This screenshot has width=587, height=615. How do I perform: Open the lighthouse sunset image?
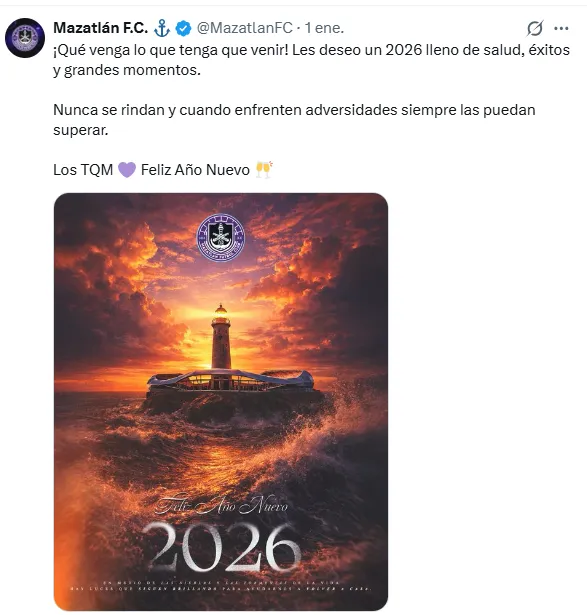coord(221,402)
